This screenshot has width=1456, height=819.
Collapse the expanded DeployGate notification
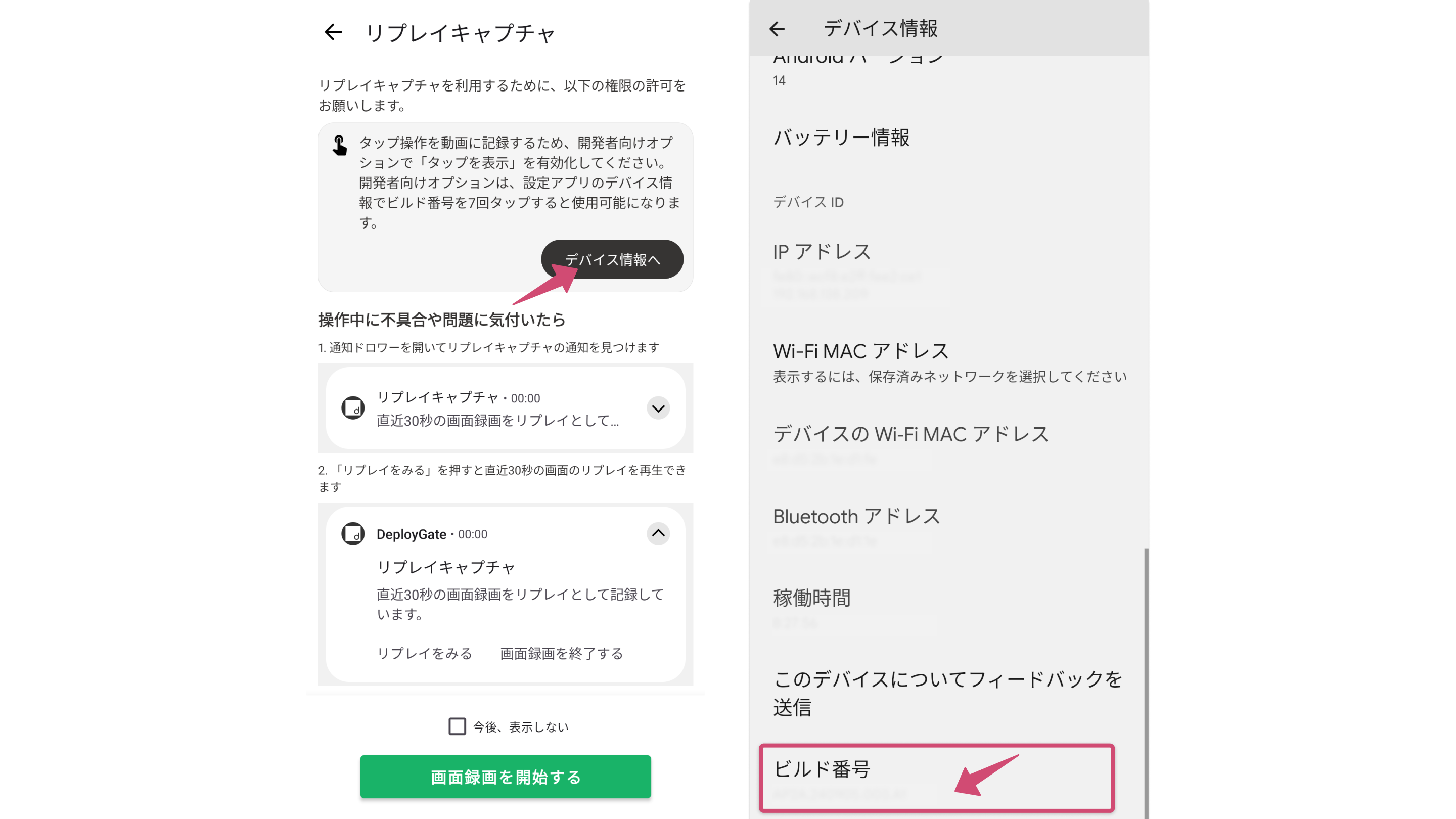coord(657,533)
